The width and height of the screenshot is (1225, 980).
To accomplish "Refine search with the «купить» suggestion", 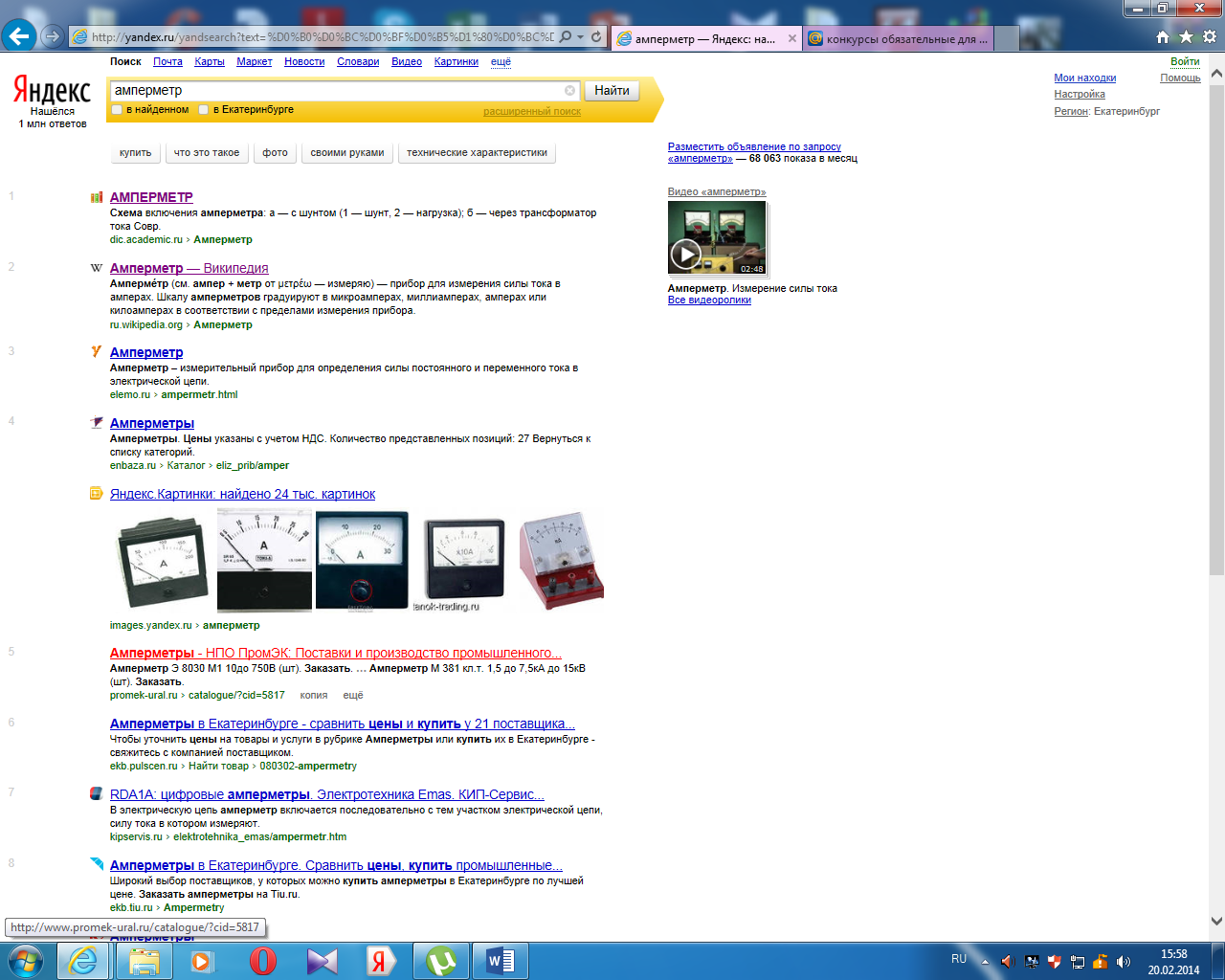I will coord(135,153).
